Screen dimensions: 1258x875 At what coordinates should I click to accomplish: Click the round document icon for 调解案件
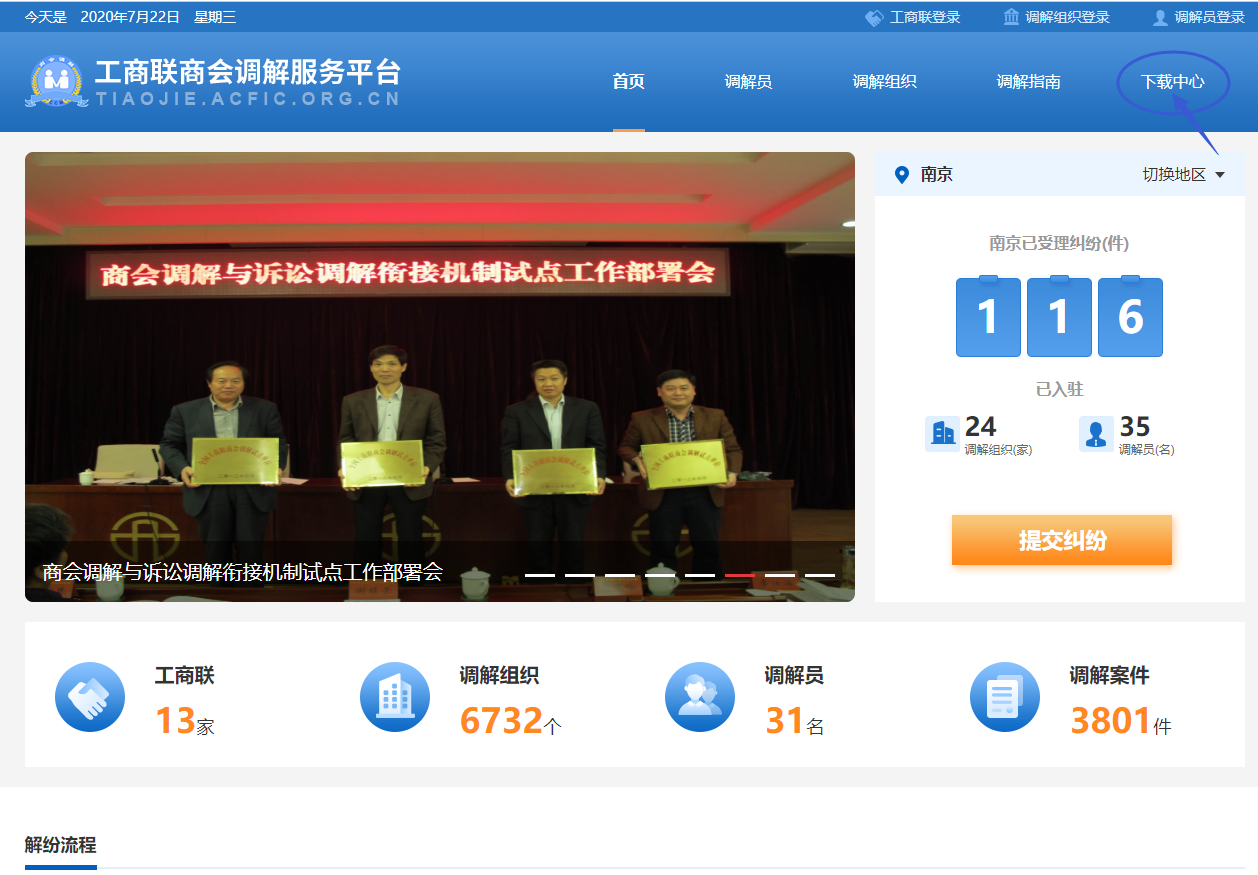pos(1005,697)
